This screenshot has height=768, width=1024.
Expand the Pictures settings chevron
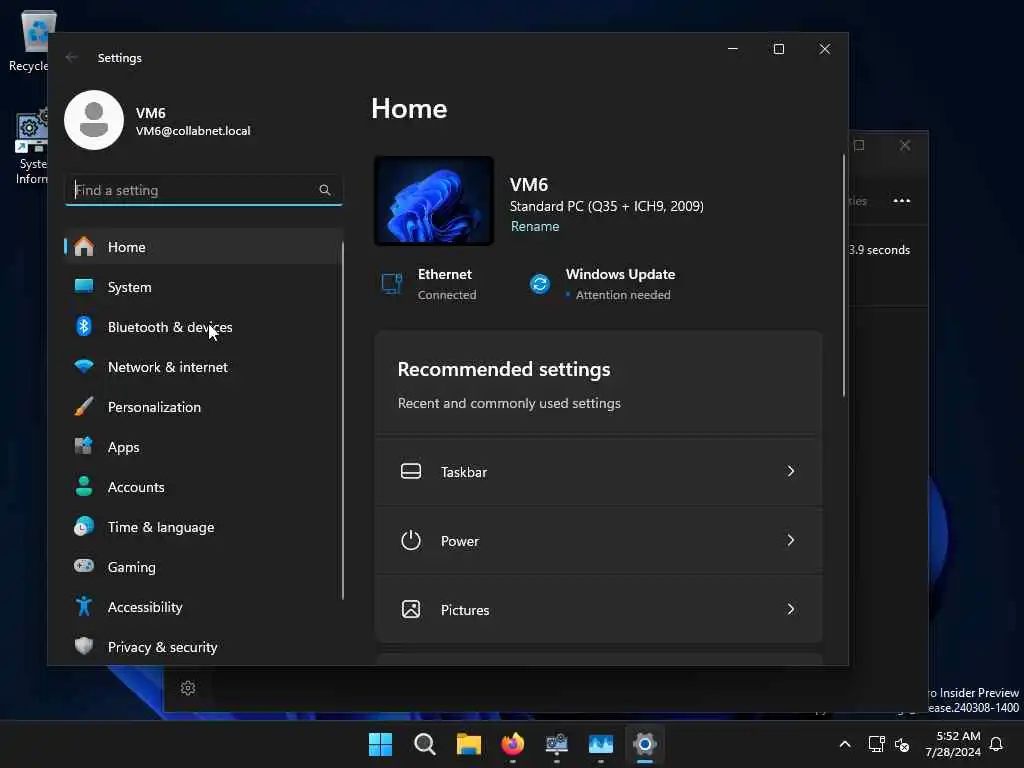click(x=791, y=609)
